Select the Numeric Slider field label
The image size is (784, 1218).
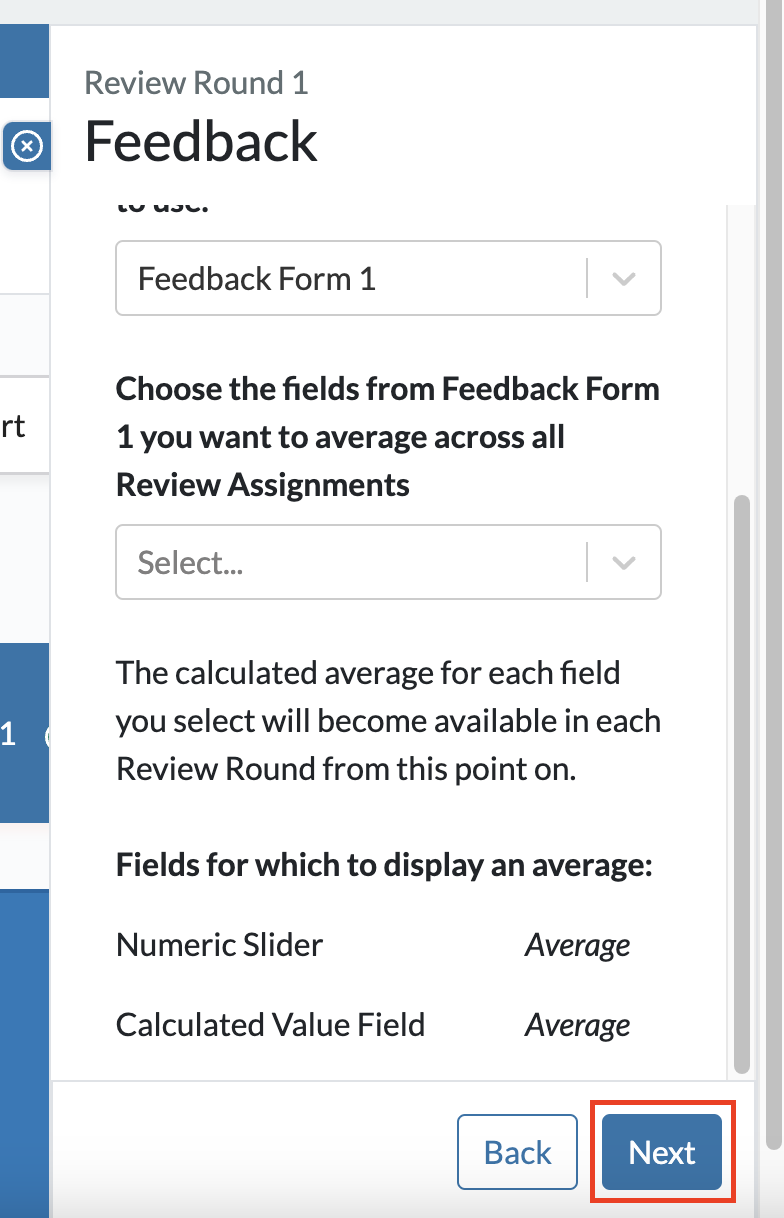(x=220, y=945)
